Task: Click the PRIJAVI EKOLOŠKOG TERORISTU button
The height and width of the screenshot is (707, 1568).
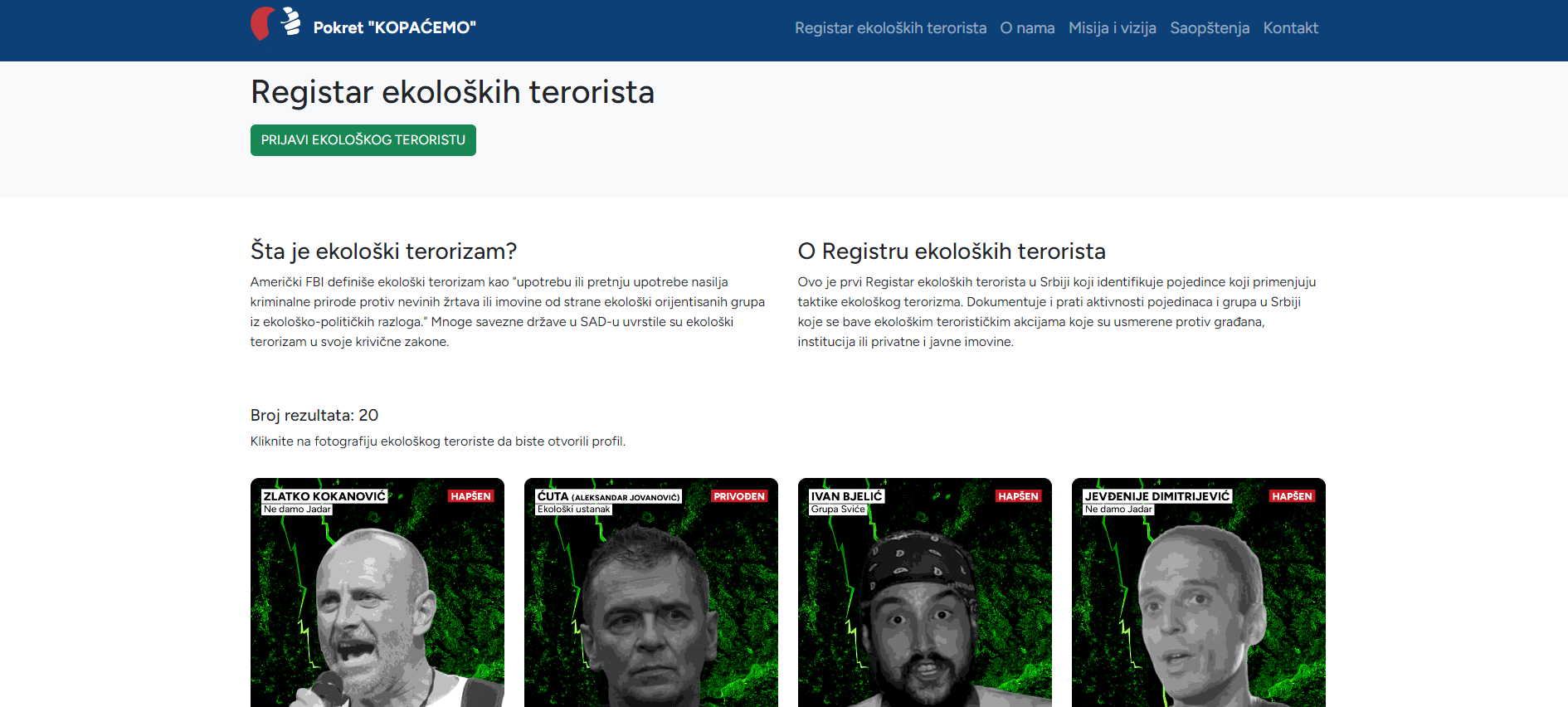Action: pos(363,140)
